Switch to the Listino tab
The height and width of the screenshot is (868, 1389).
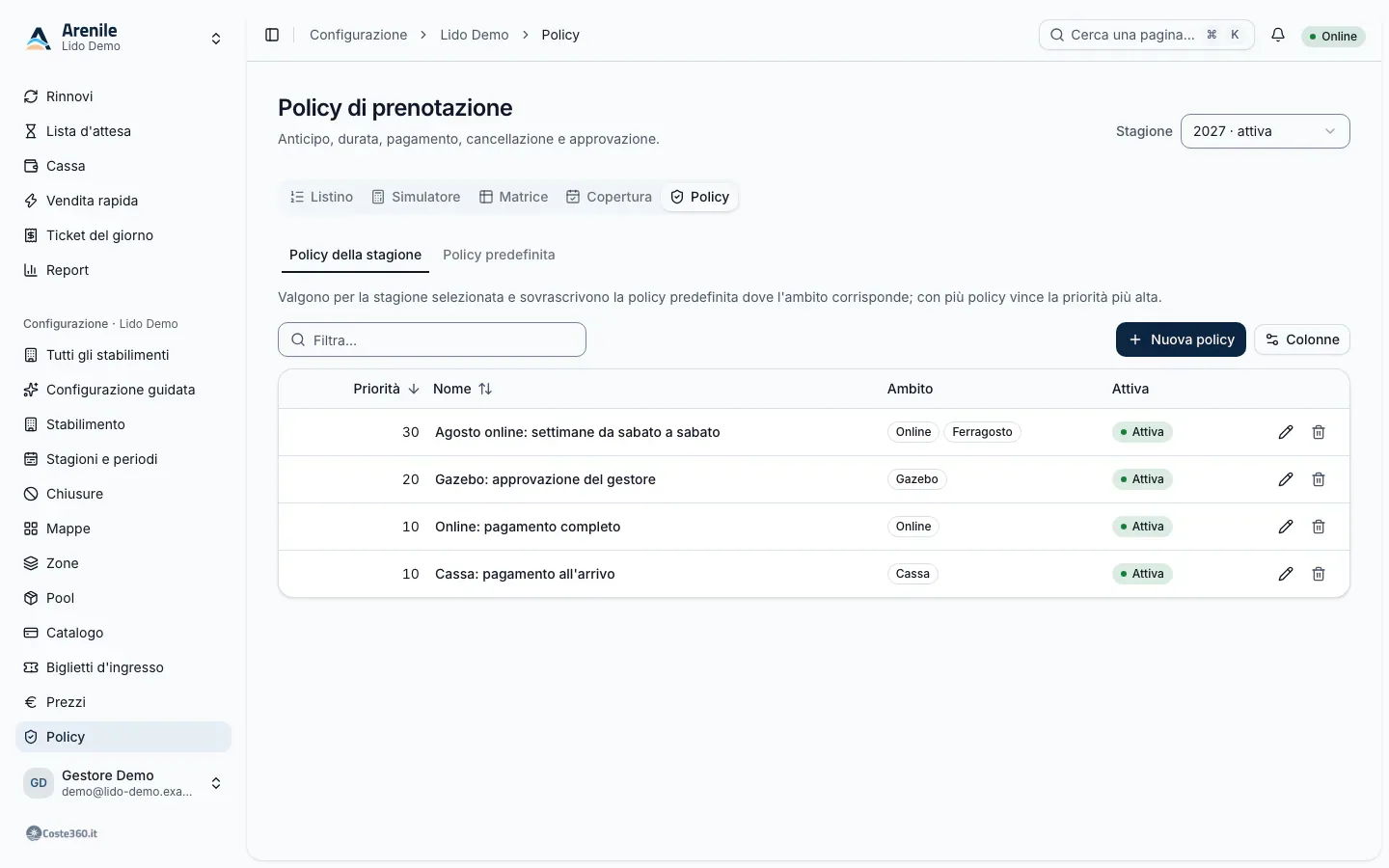click(321, 197)
